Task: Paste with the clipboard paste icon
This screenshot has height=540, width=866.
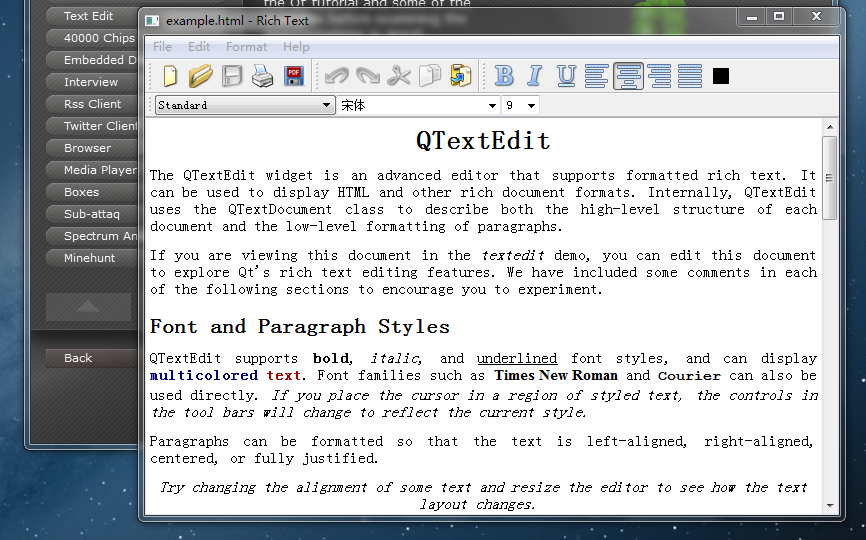Action: 461,76
